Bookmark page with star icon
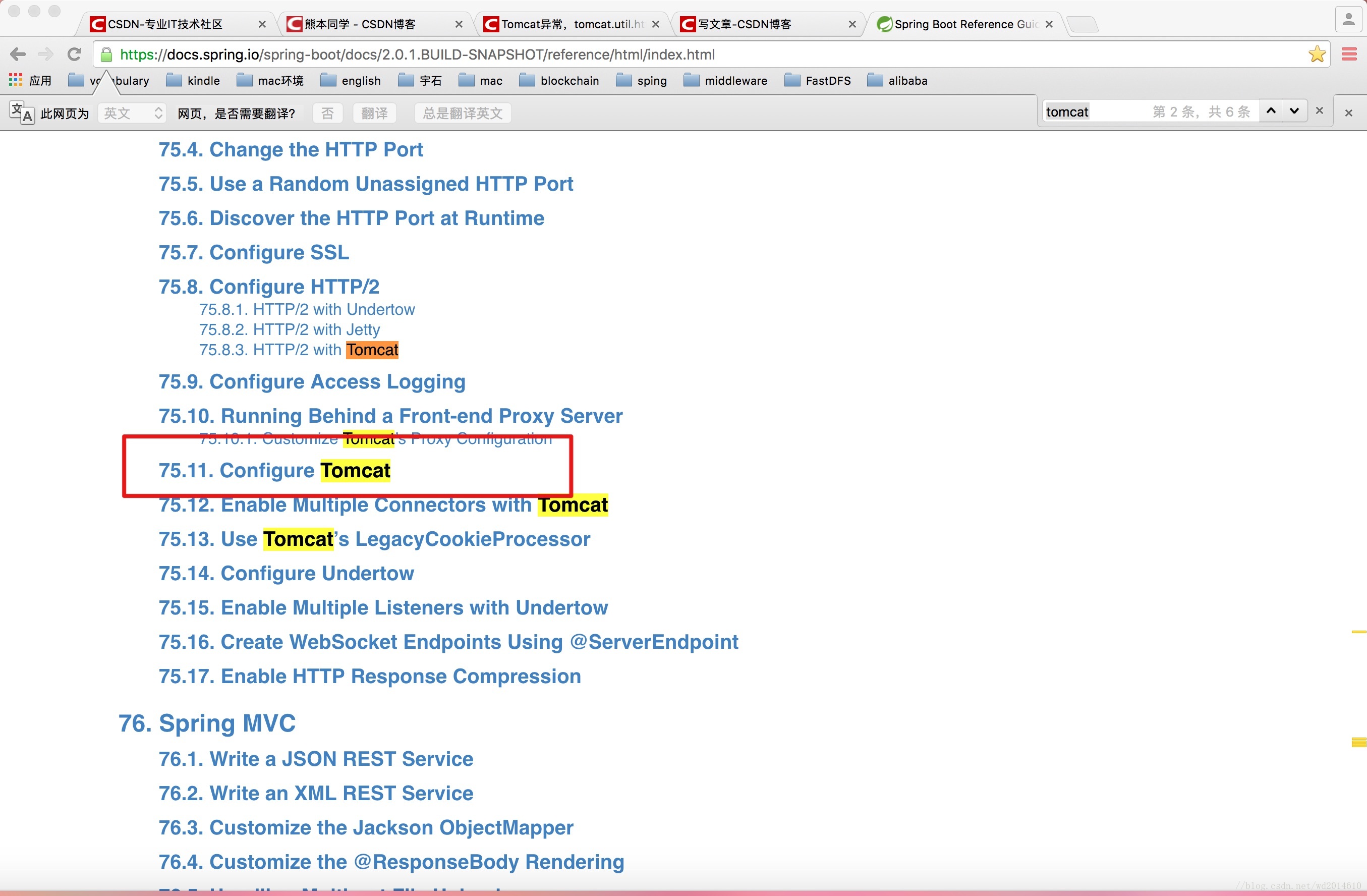Viewport: 1367px width, 896px height. pyautogui.click(x=1317, y=54)
